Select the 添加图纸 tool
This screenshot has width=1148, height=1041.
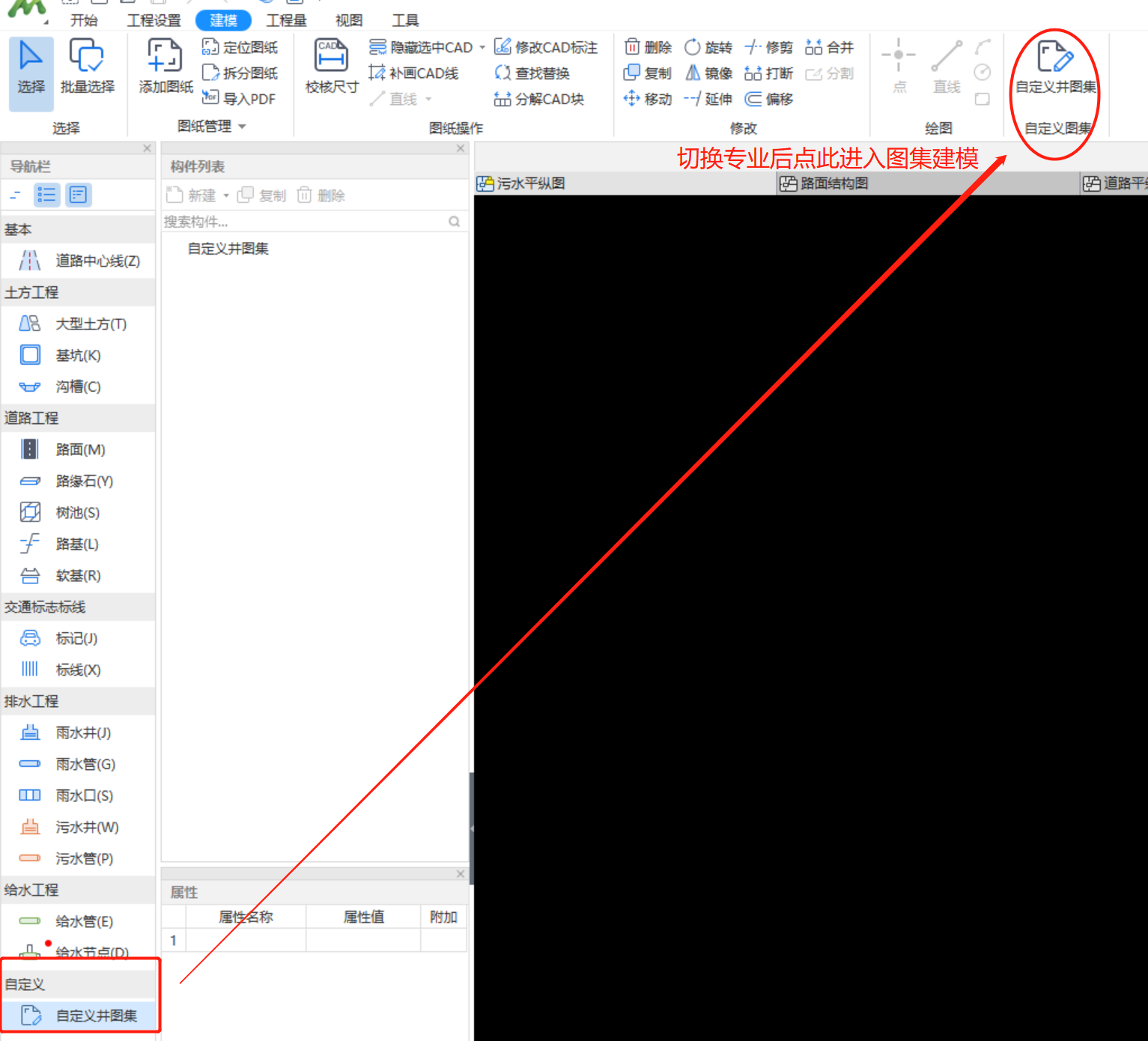click(x=165, y=66)
